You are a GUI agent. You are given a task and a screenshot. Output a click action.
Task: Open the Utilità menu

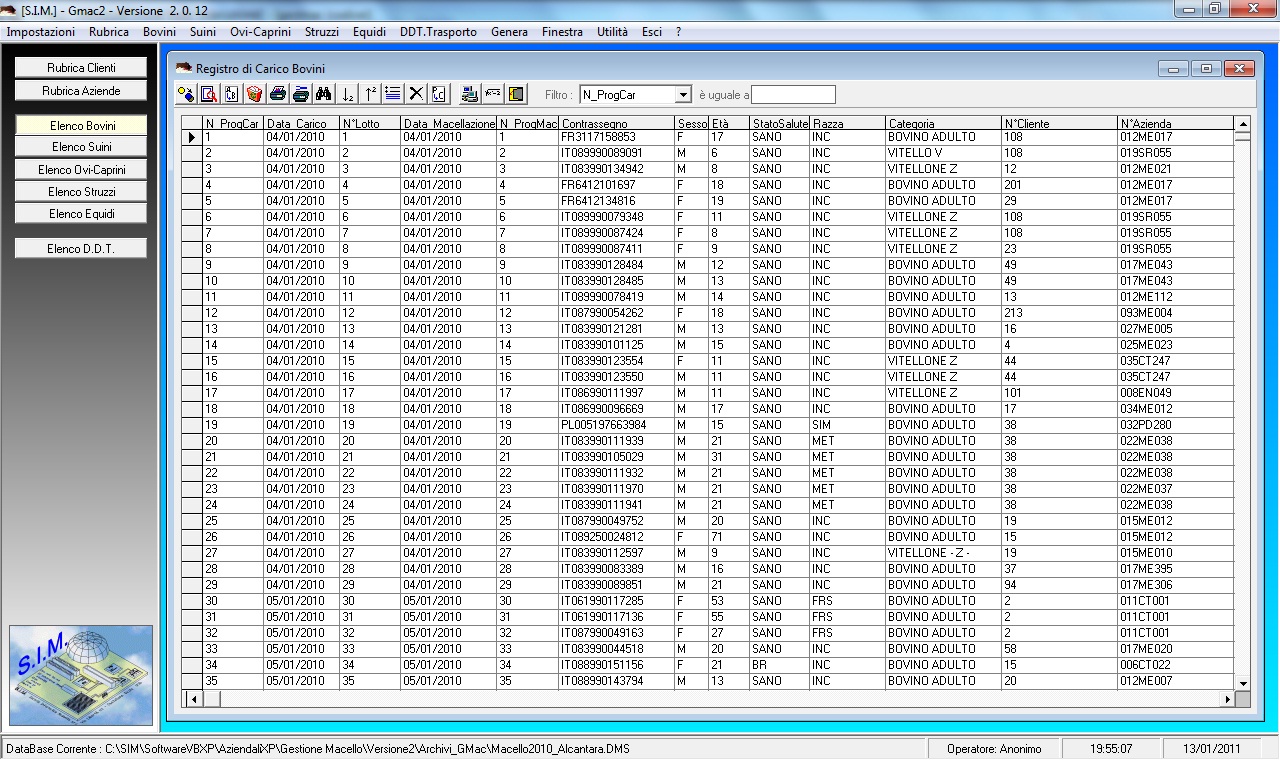pos(613,32)
